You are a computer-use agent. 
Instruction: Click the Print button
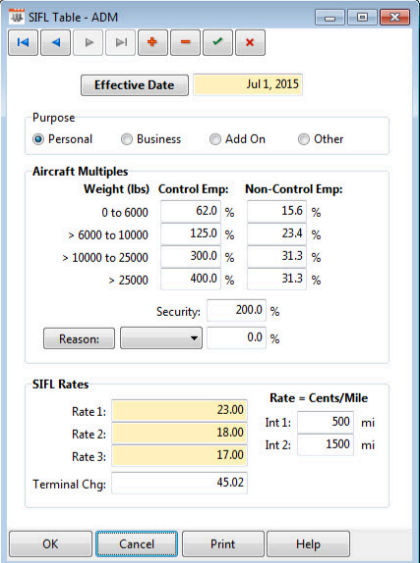[223, 544]
